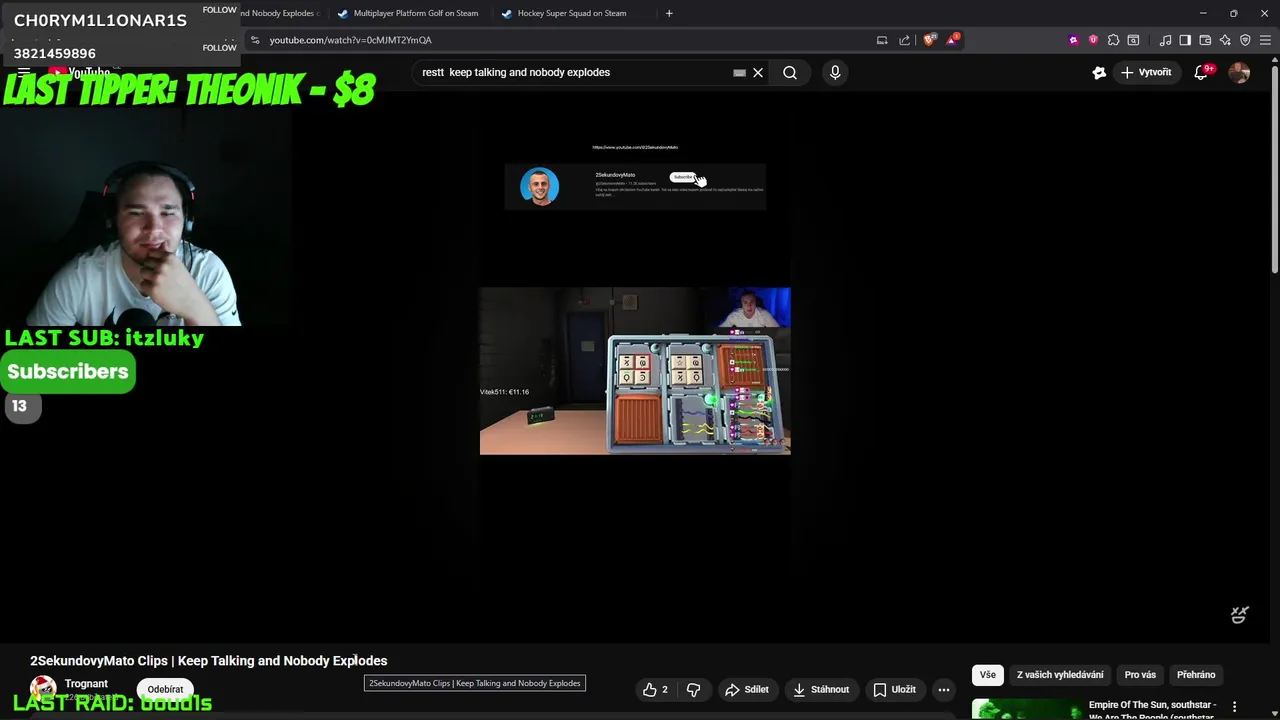Viewport: 1280px width, 720px height.
Task: Click the magnifier search button
Action: [790, 72]
